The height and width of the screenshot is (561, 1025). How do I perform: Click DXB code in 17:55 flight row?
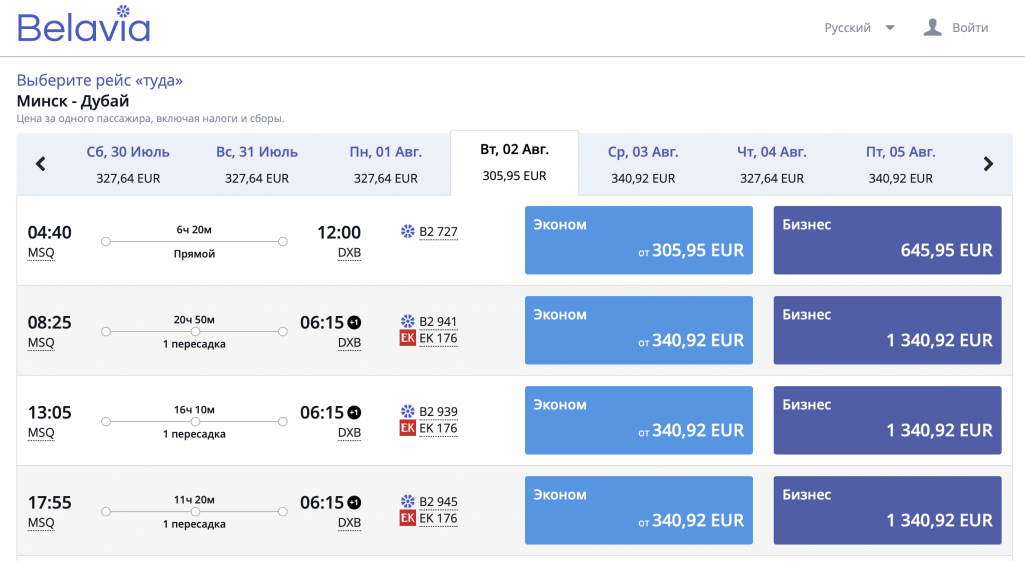tap(349, 523)
